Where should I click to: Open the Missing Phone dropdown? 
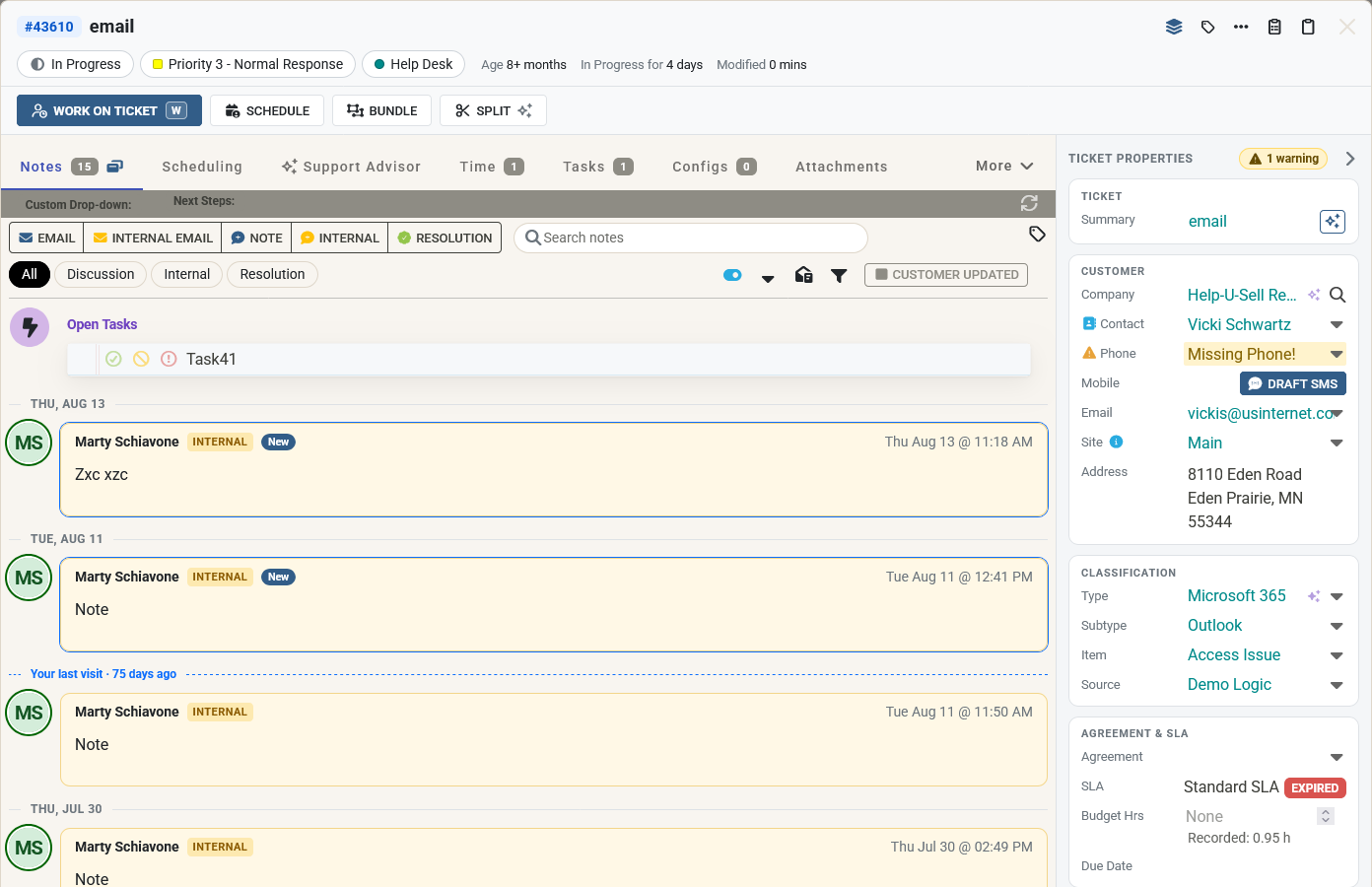tap(1337, 354)
